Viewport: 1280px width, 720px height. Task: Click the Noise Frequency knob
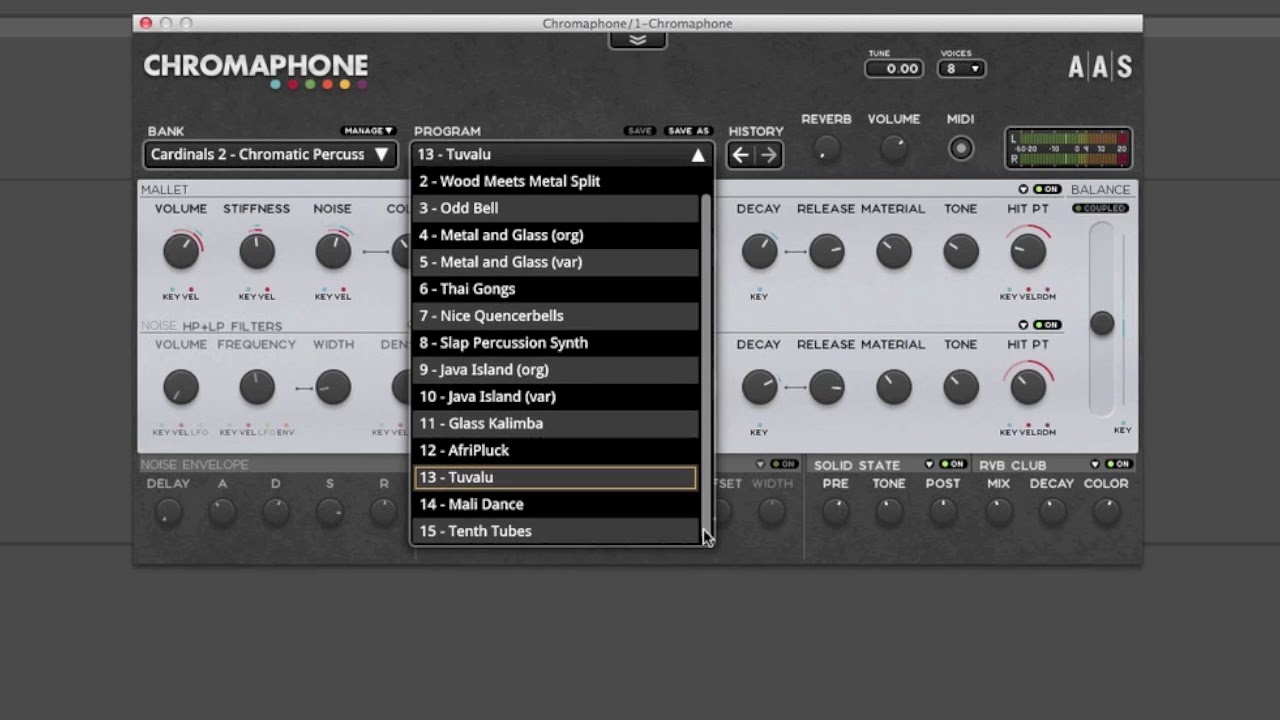tap(257, 388)
